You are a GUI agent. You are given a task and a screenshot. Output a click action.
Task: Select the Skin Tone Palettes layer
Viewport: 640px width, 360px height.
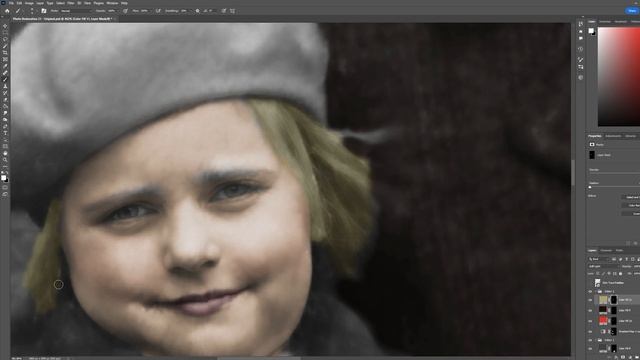click(x=614, y=283)
